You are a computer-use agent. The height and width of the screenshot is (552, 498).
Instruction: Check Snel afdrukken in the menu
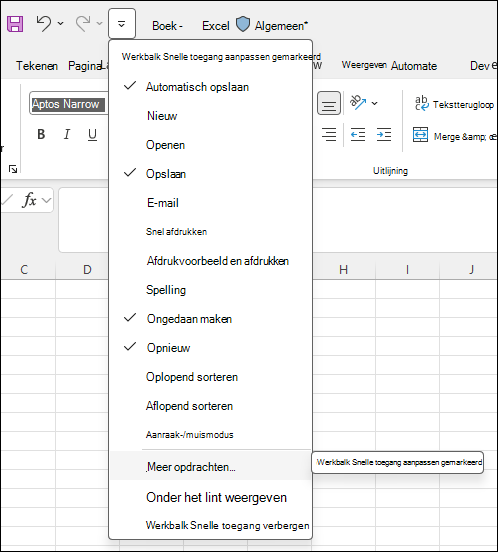point(210,232)
